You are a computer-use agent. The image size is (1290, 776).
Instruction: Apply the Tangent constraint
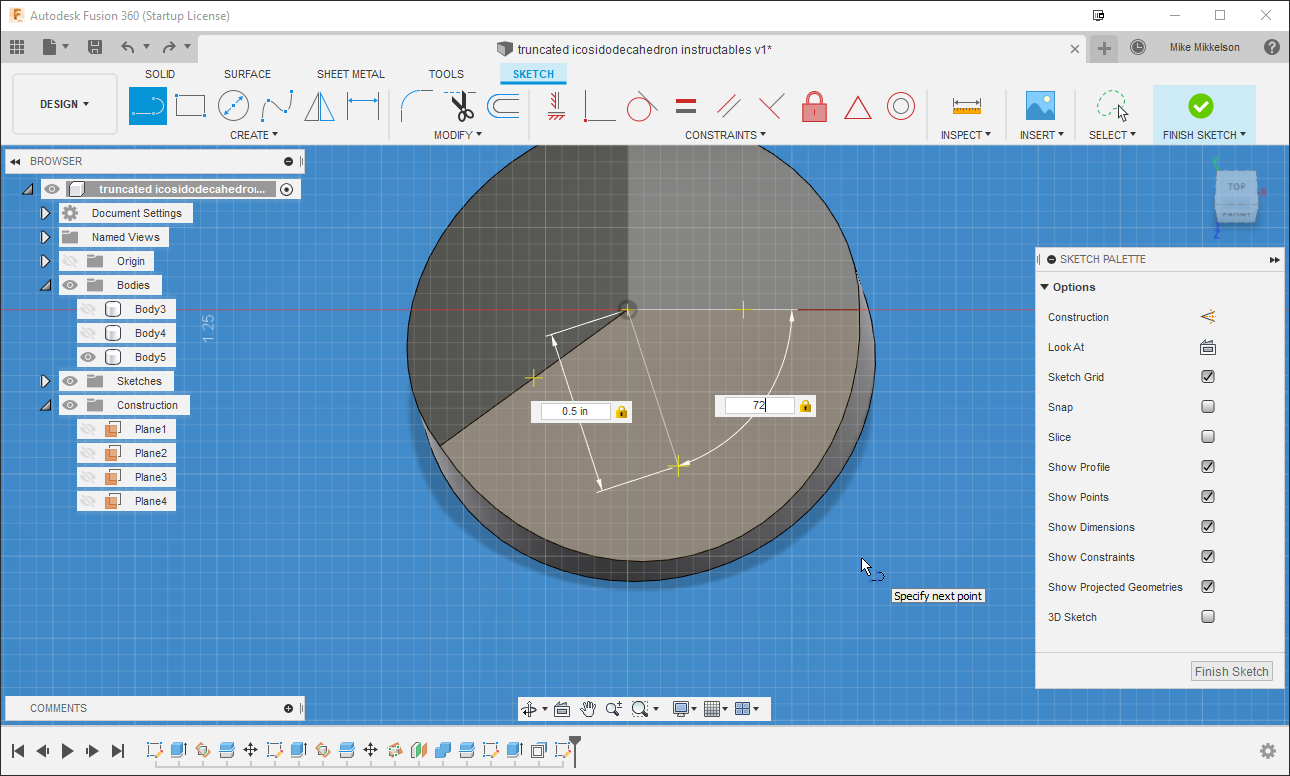point(641,105)
